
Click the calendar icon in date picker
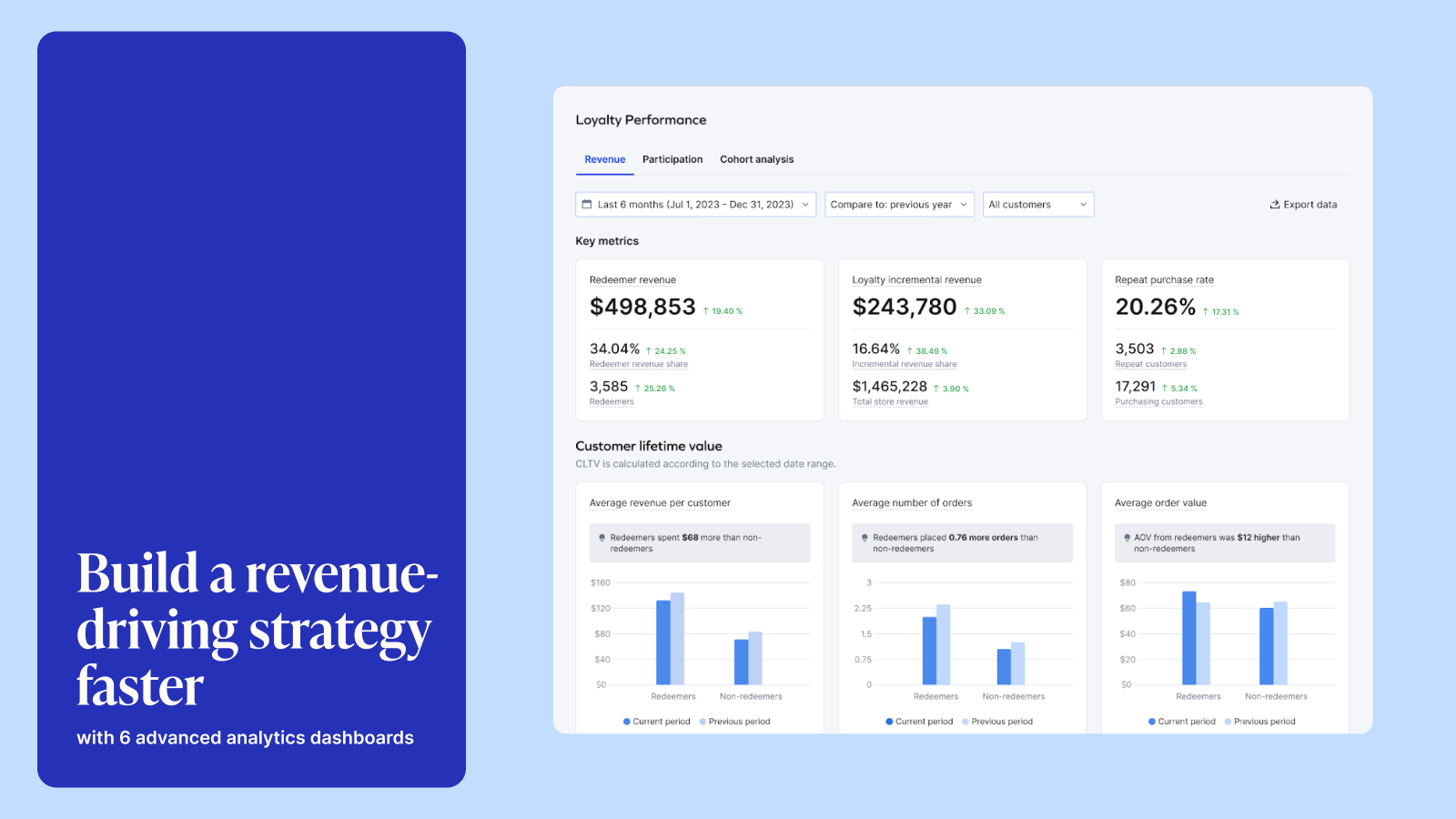pos(587,205)
